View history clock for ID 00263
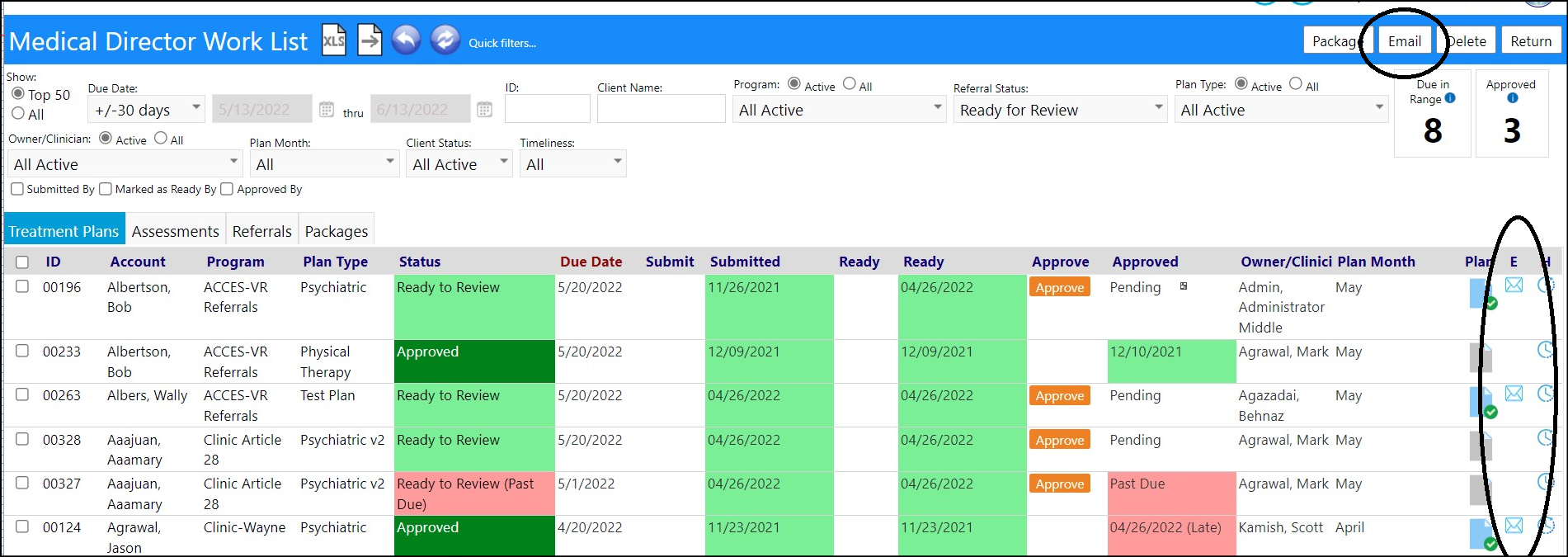 [1546, 394]
